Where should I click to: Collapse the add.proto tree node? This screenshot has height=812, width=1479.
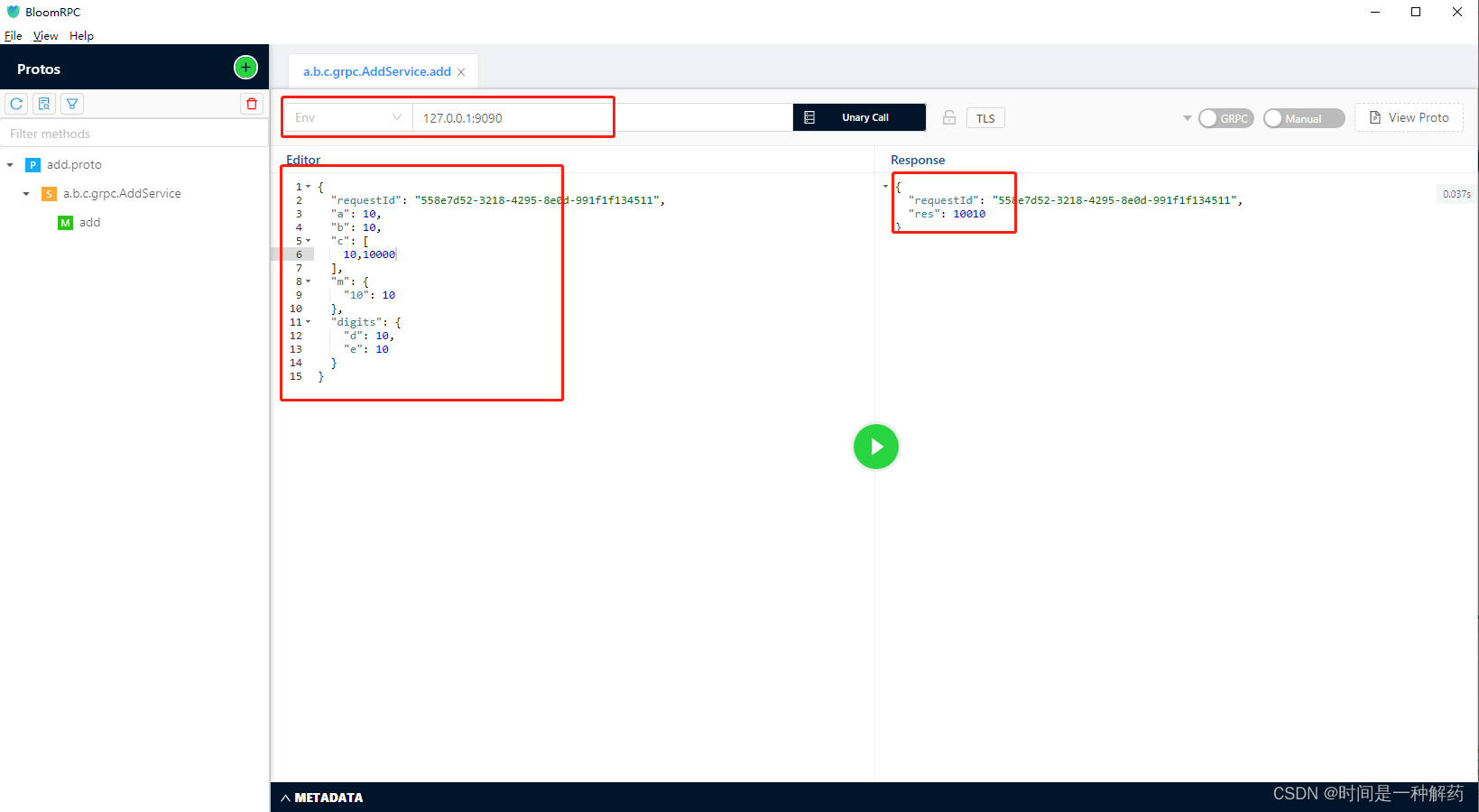[9, 164]
